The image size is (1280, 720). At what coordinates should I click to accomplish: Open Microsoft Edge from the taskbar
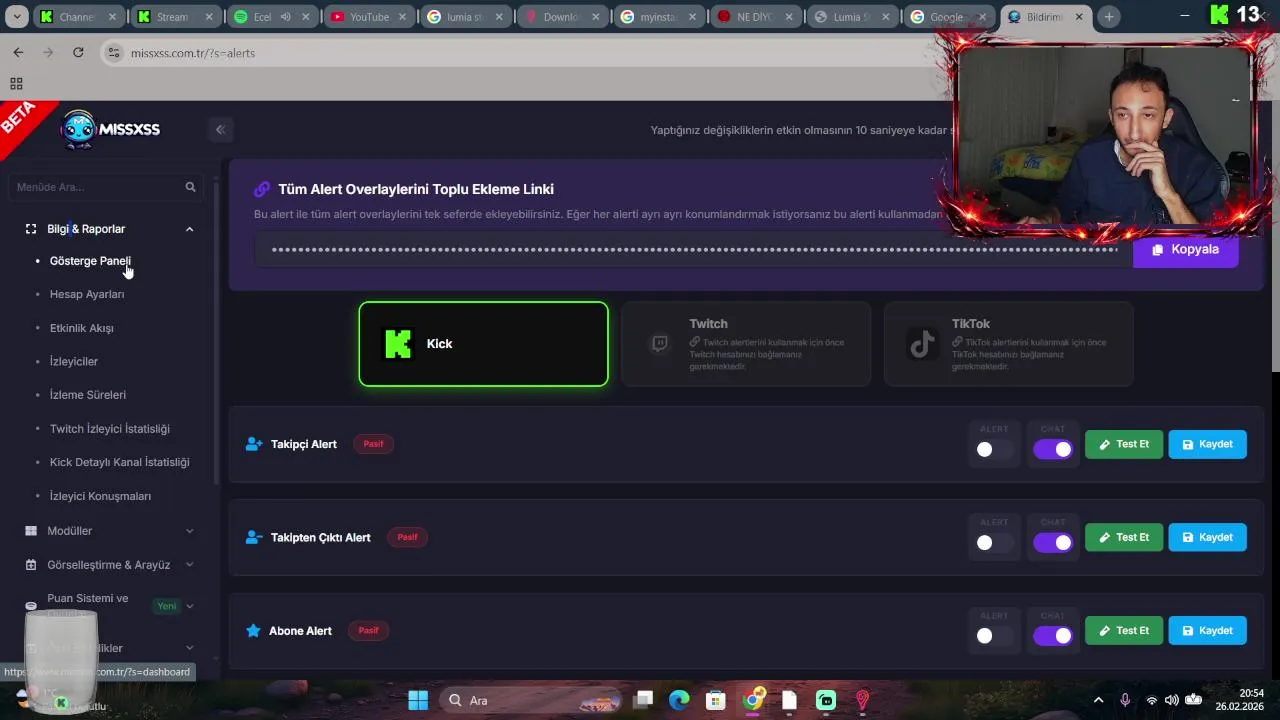click(x=679, y=700)
